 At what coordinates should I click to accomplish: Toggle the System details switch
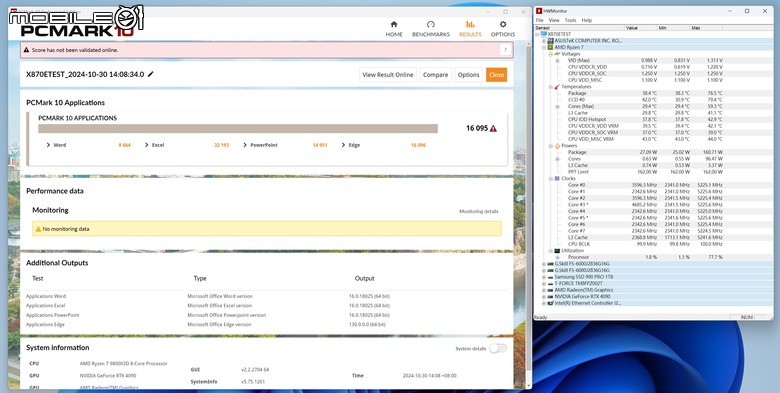[498, 348]
